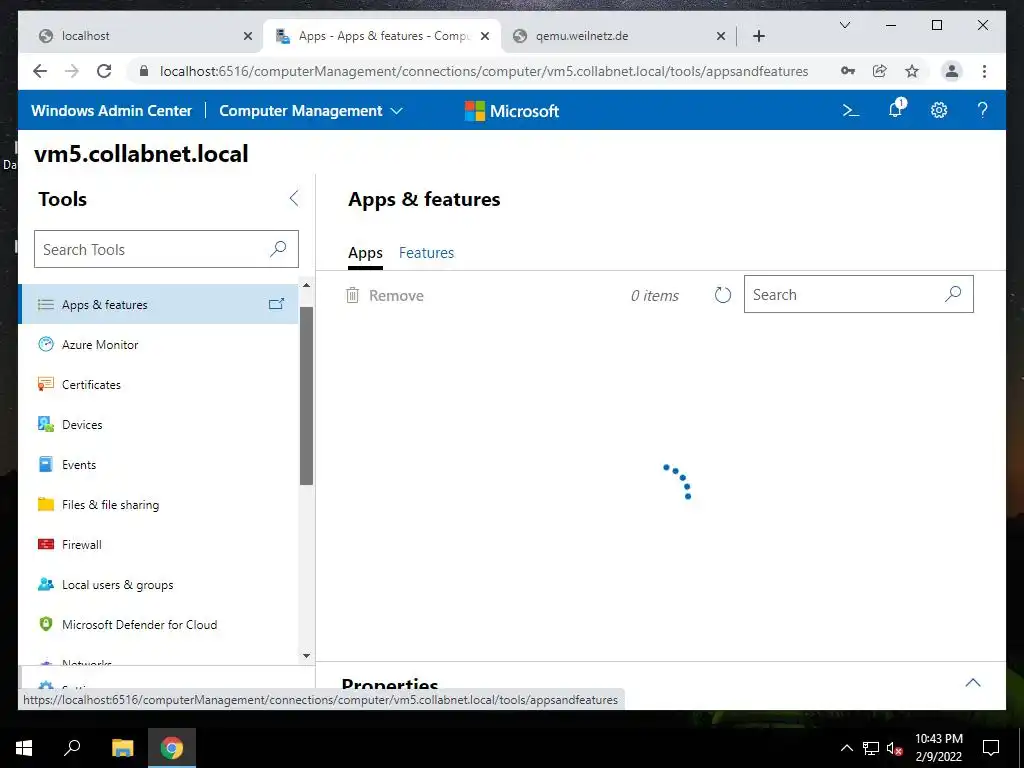The width and height of the screenshot is (1024, 768).
Task: Open the Chrome profile avatar icon
Action: click(x=952, y=71)
